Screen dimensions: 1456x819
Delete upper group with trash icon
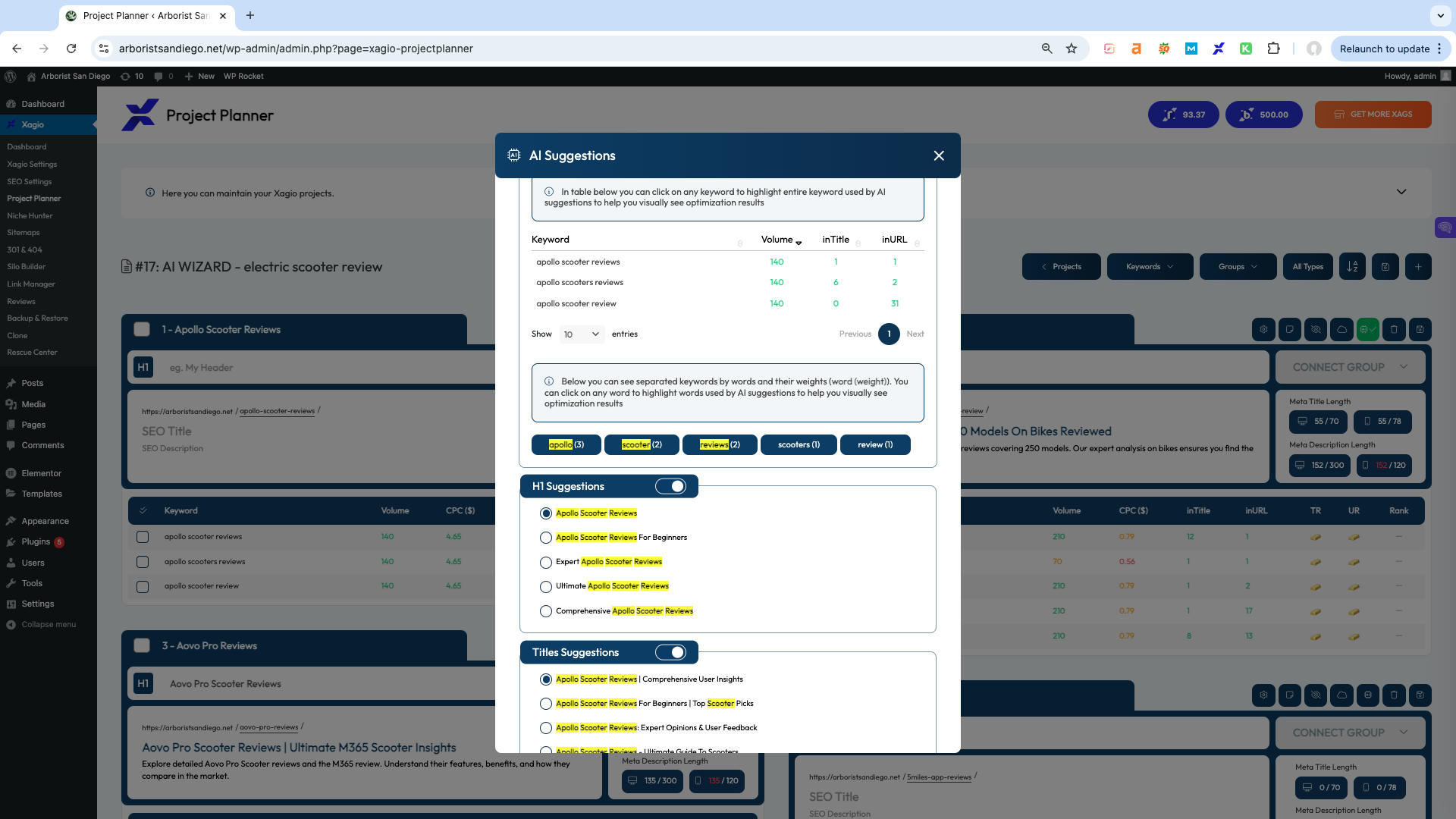point(1394,330)
